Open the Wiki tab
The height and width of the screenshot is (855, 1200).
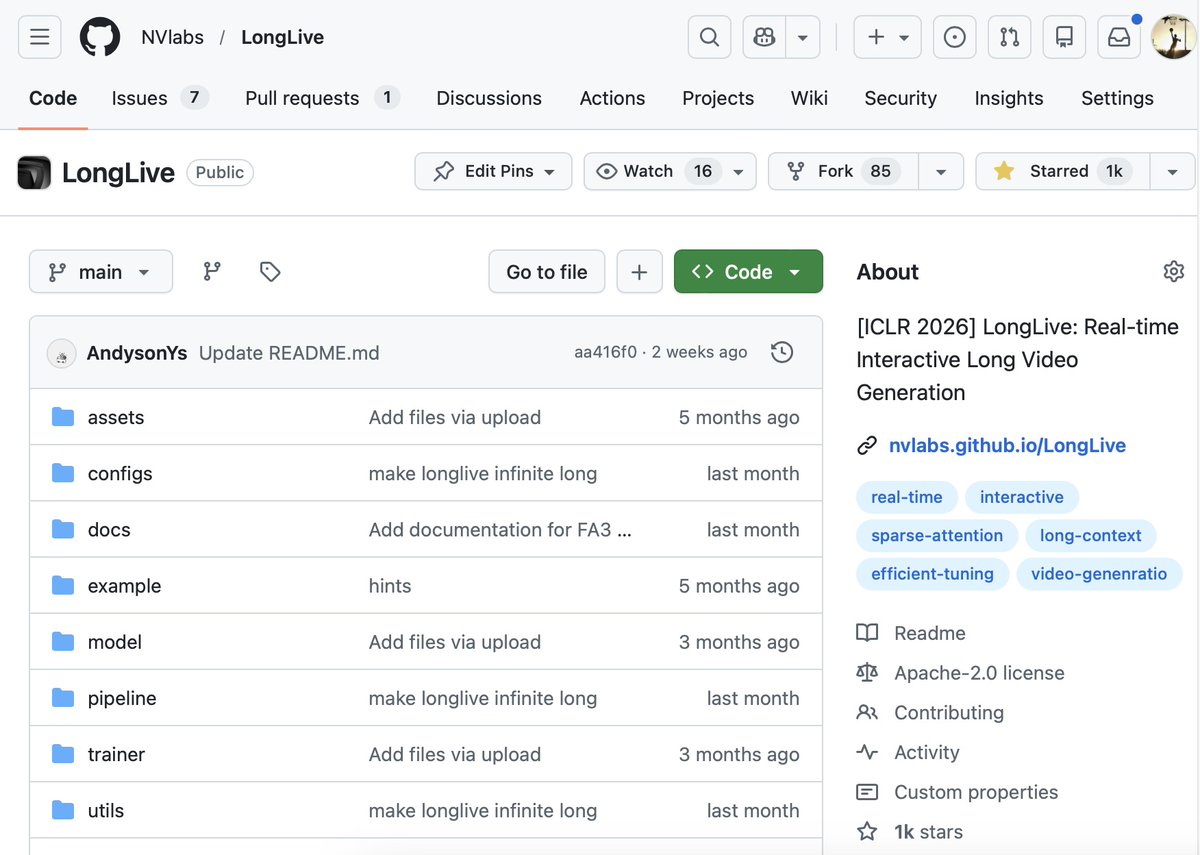(809, 98)
